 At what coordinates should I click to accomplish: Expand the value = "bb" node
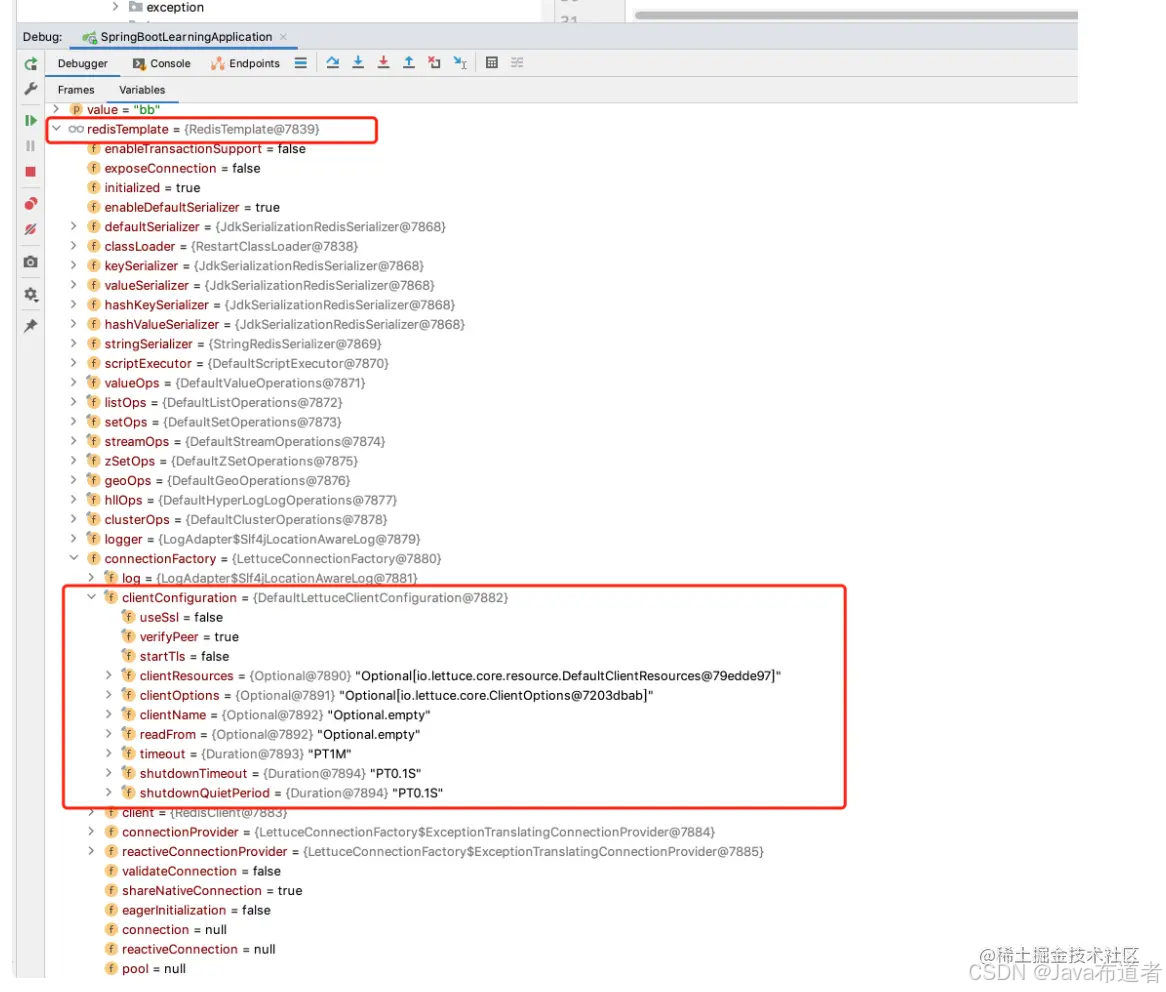[x=56, y=109]
